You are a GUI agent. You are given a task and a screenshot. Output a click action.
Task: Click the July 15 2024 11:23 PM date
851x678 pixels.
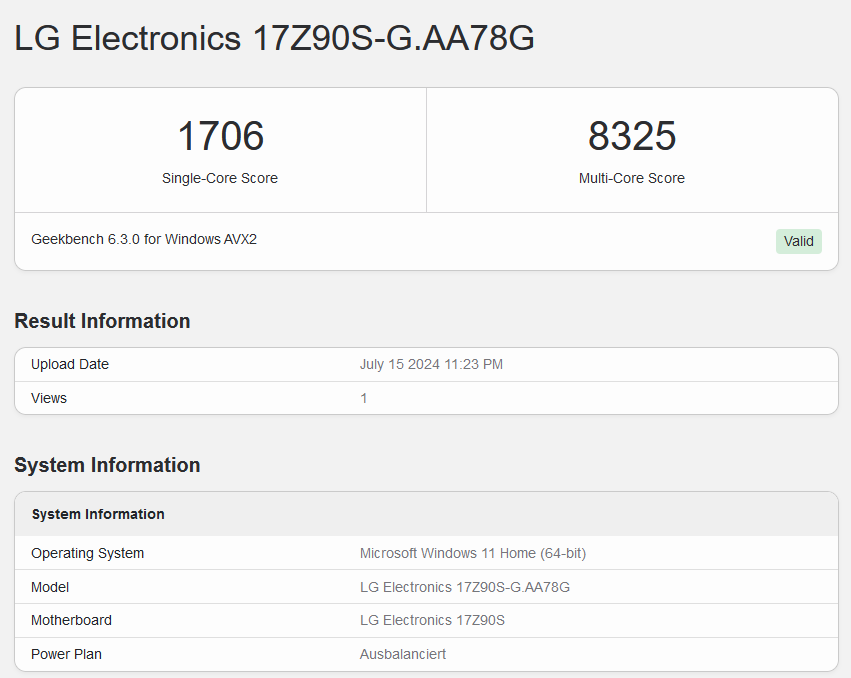(431, 364)
